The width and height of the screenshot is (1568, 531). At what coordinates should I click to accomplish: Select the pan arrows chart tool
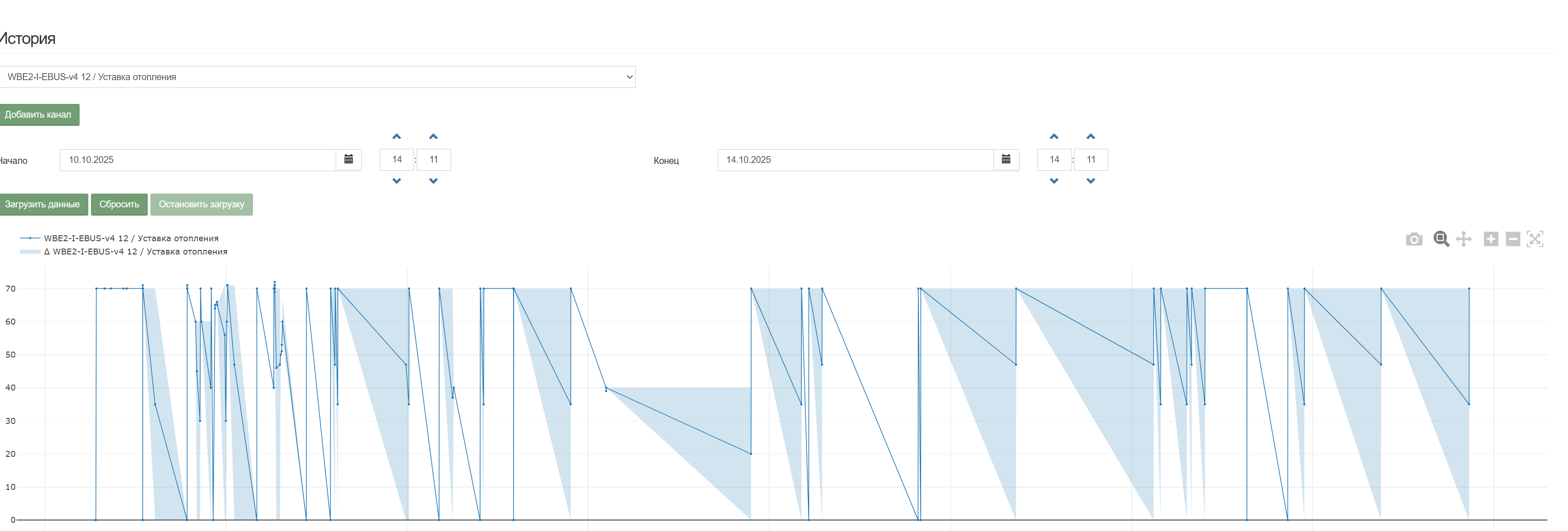click(x=1463, y=238)
